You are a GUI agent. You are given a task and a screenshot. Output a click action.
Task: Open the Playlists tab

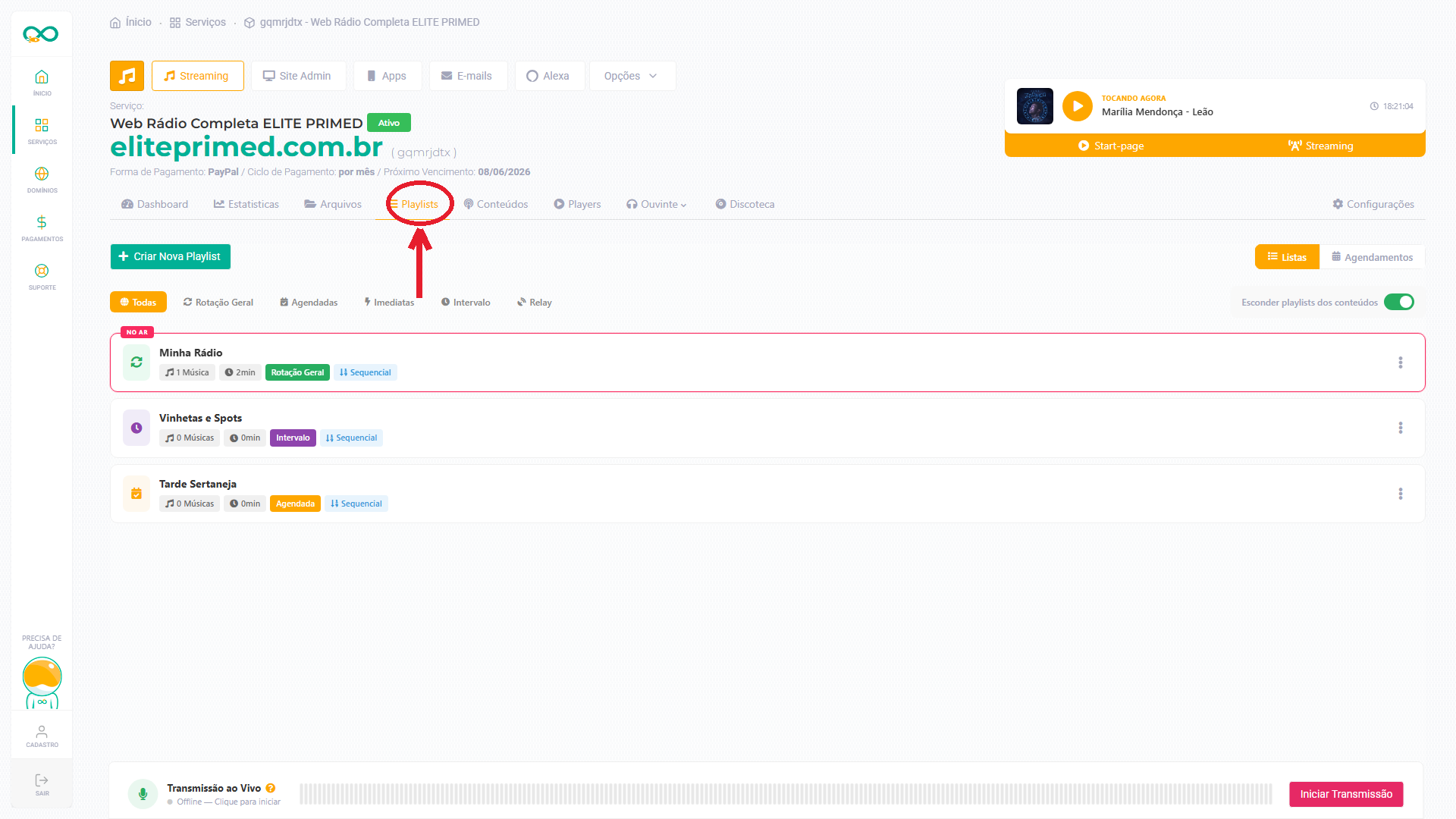(414, 204)
